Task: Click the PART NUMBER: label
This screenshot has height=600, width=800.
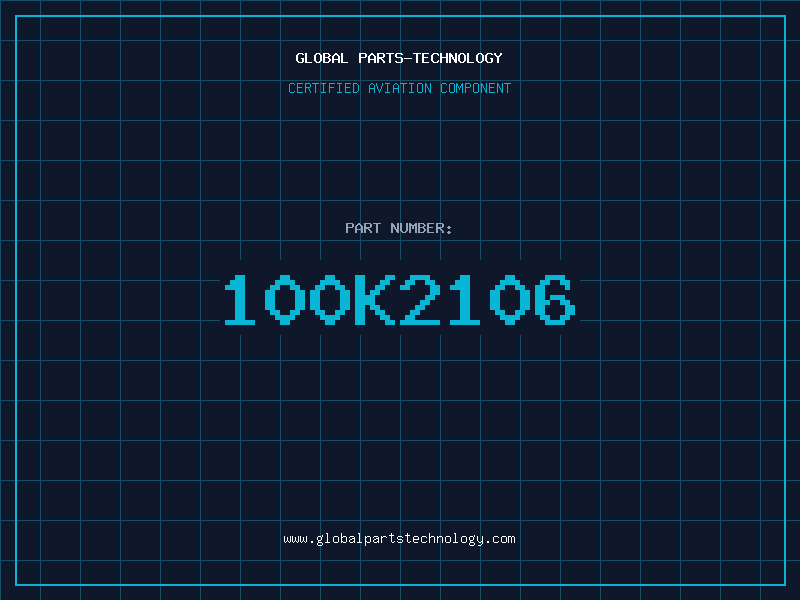Action: 399,228
